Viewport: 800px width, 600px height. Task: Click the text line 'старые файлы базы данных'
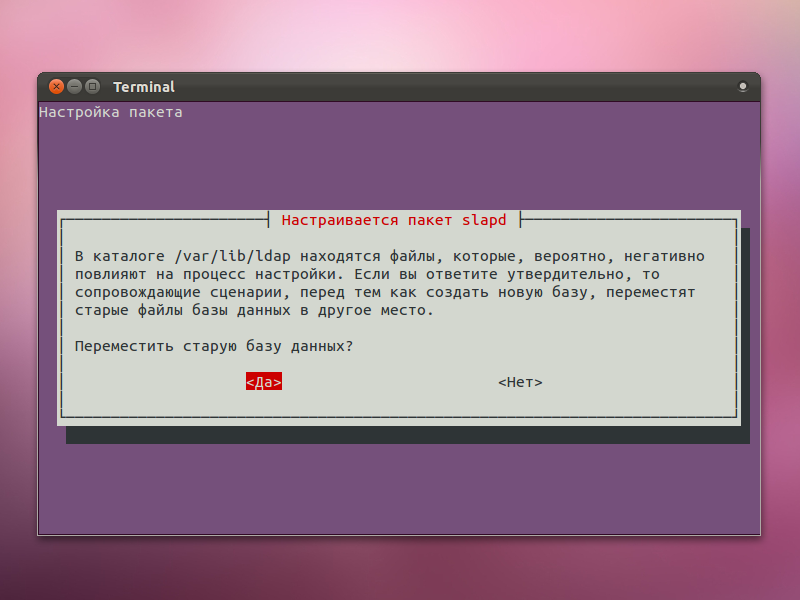[x=255, y=310]
